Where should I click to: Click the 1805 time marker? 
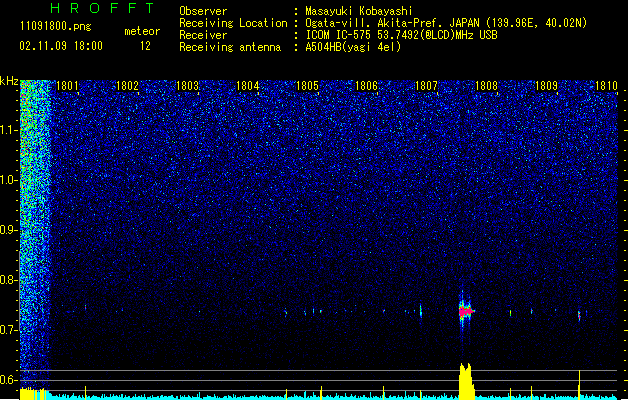pyautogui.click(x=307, y=86)
